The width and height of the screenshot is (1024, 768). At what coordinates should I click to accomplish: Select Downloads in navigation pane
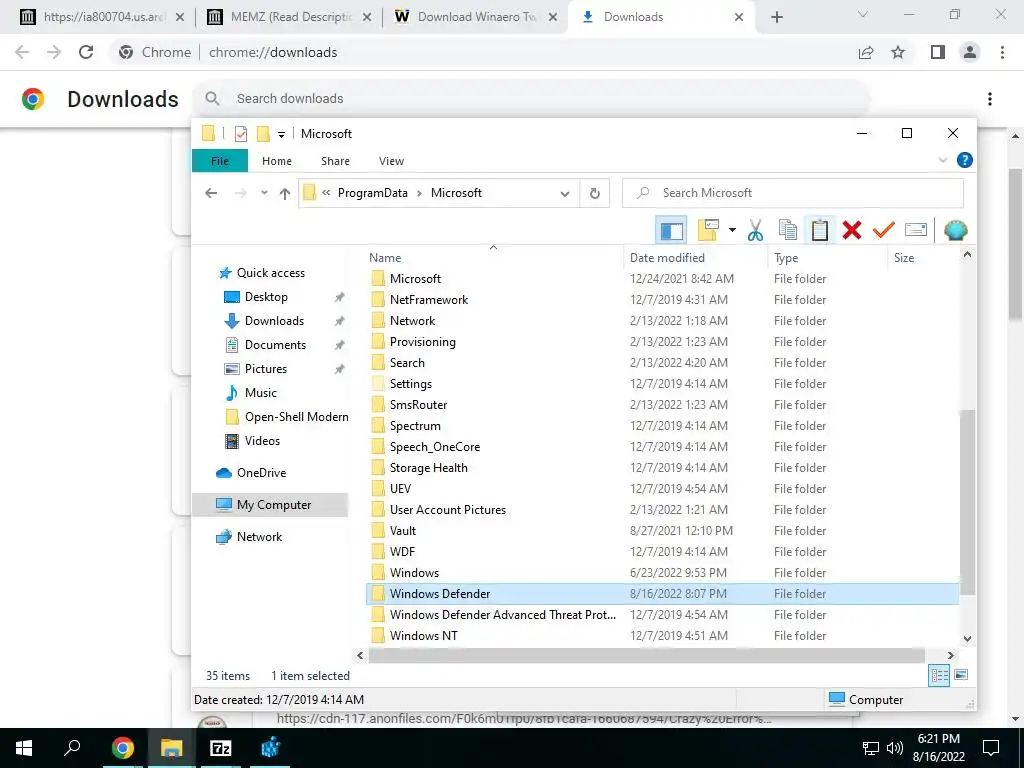tap(274, 321)
